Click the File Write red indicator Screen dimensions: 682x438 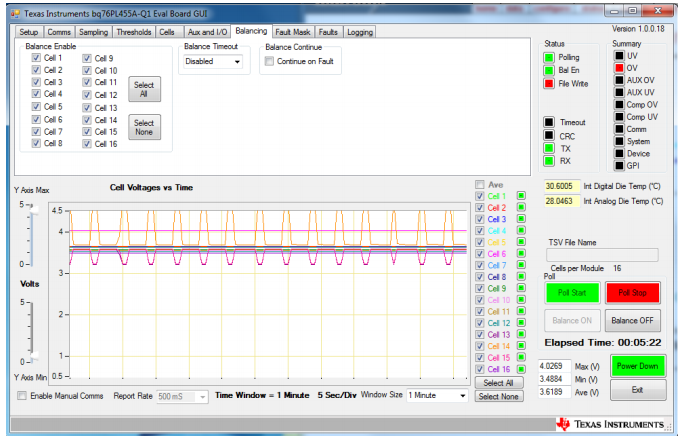(549, 84)
